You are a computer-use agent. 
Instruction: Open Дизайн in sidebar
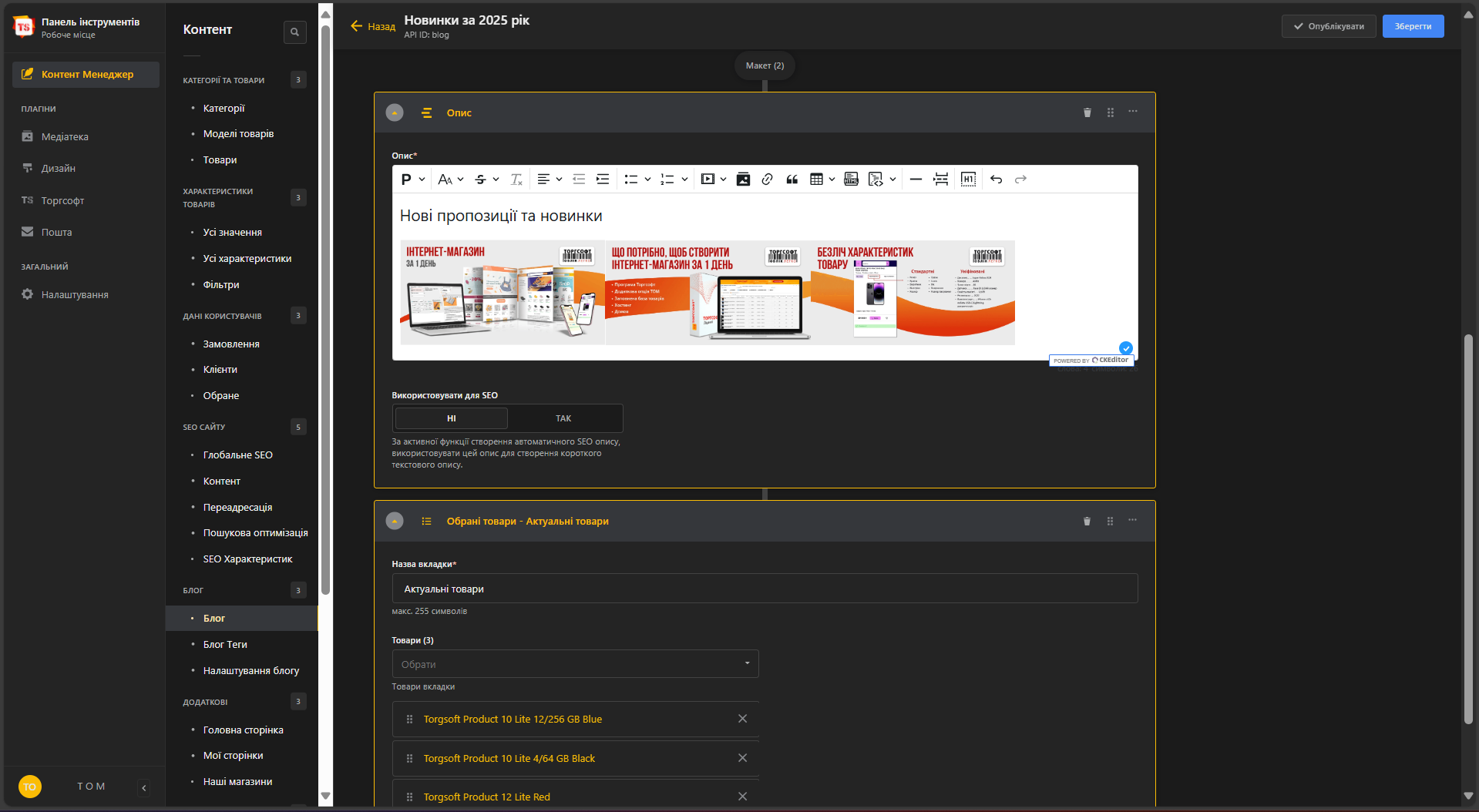[x=59, y=168]
